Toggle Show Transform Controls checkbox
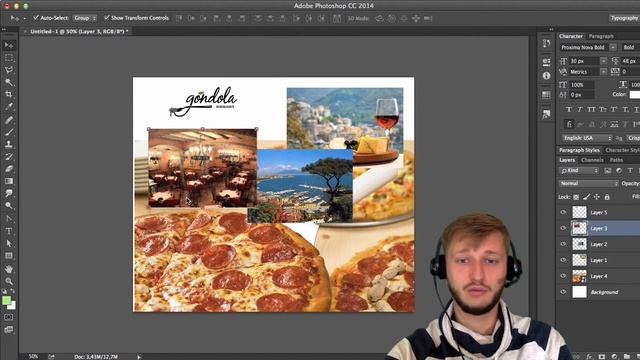This screenshot has width=640, height=360. tap(107, 18)
